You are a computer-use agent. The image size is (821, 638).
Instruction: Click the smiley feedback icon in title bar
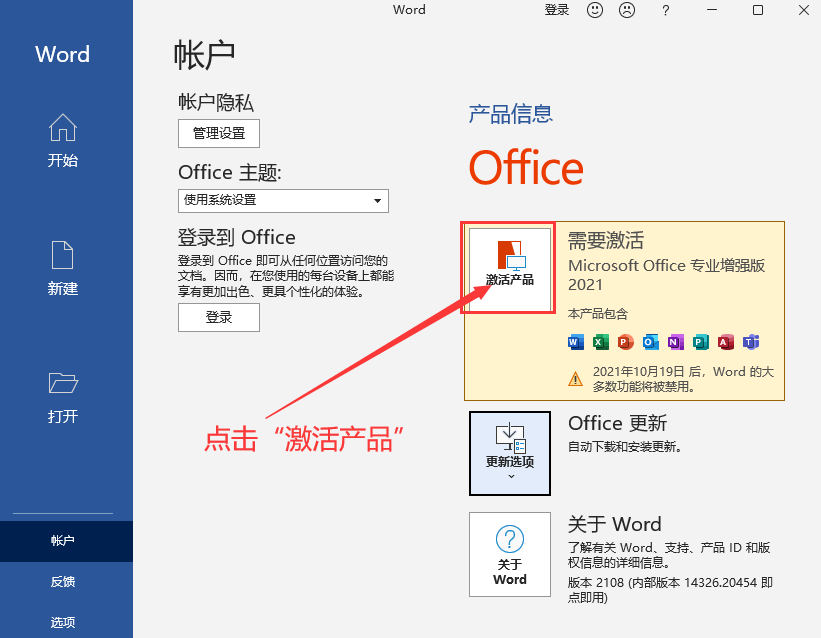[595, 10]
